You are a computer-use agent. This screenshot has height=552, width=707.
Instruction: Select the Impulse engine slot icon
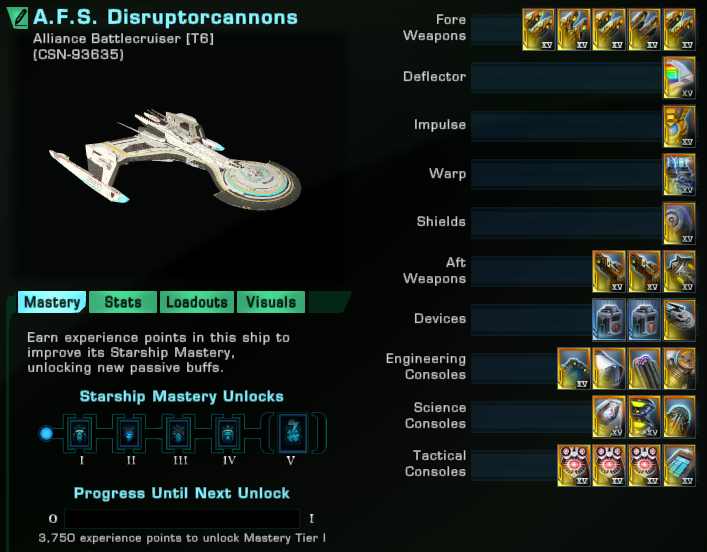pyautogui.click(x=679, y=126)
